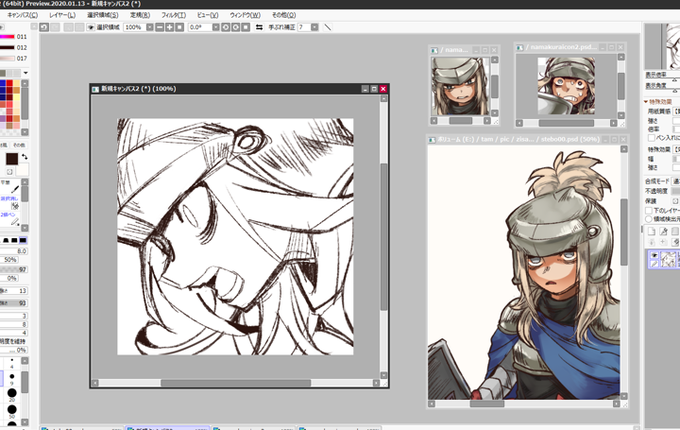
Task: Reset canvas rotation square icon
Action: [x=245, y=27]
